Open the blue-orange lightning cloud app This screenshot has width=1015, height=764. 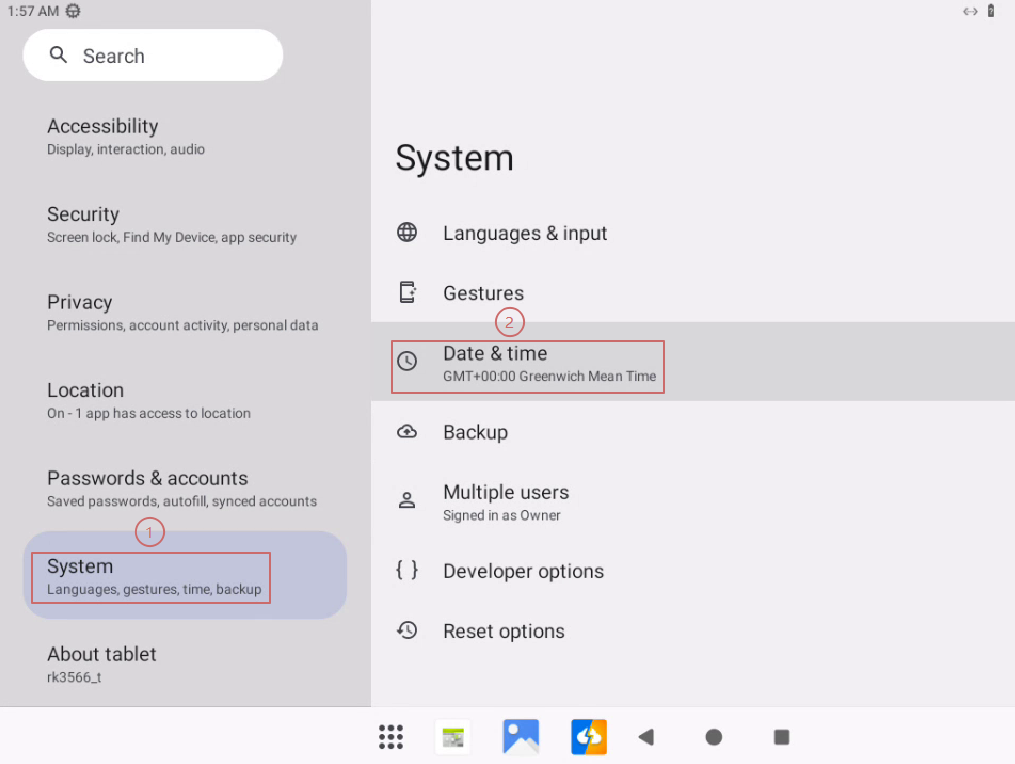[x=589, y=737]
